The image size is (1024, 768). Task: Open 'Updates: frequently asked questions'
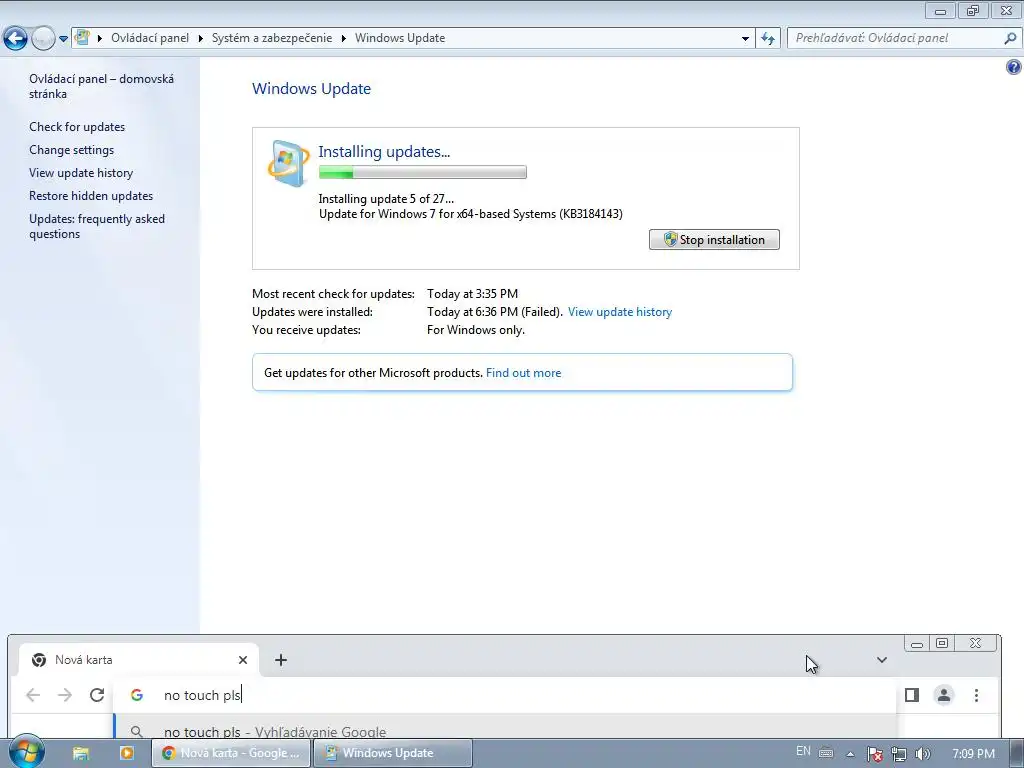97,226
